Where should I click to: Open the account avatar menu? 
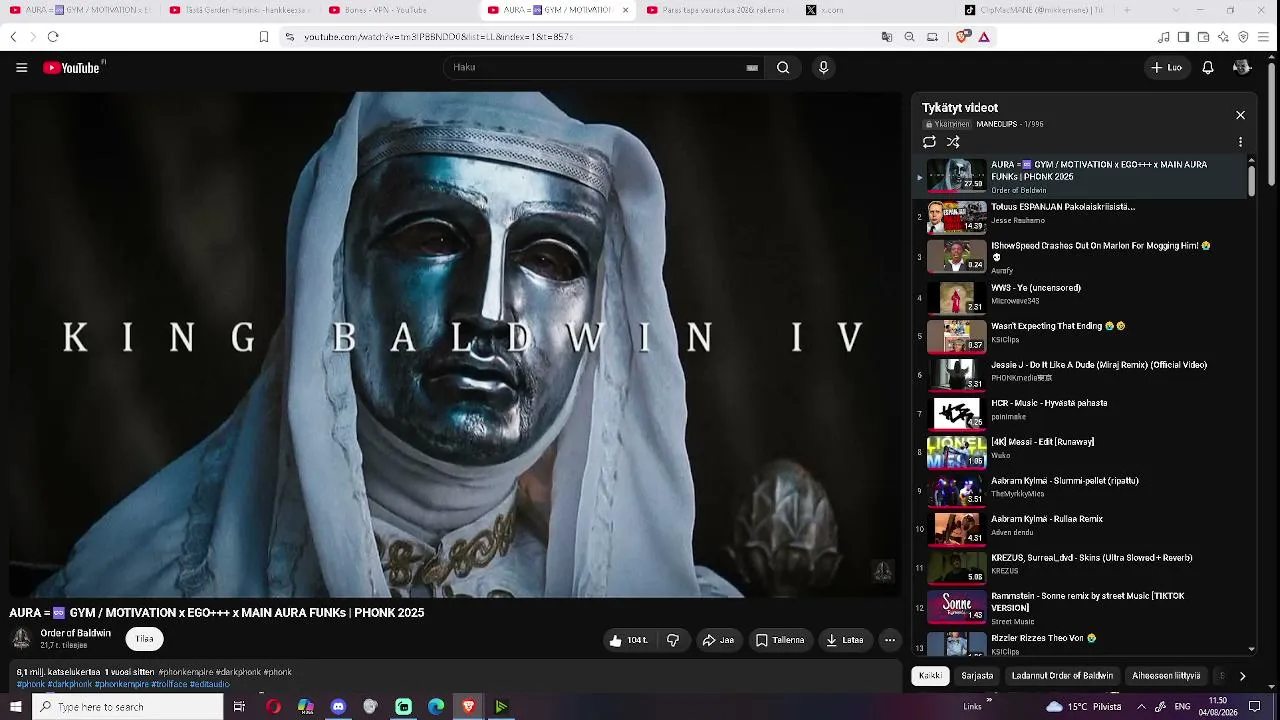pos(1242,68)
